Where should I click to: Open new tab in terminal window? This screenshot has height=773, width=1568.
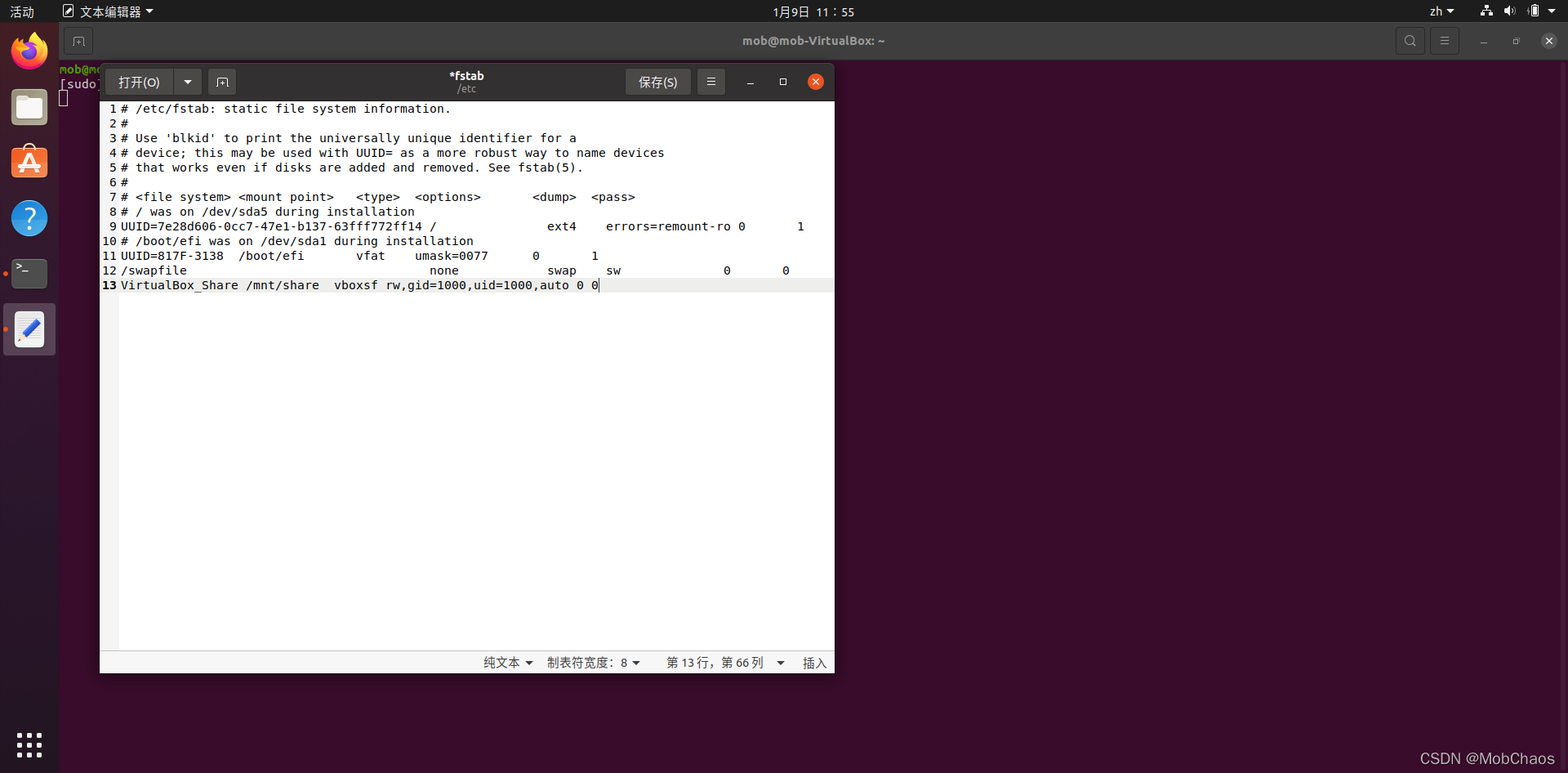pos(78,41)
